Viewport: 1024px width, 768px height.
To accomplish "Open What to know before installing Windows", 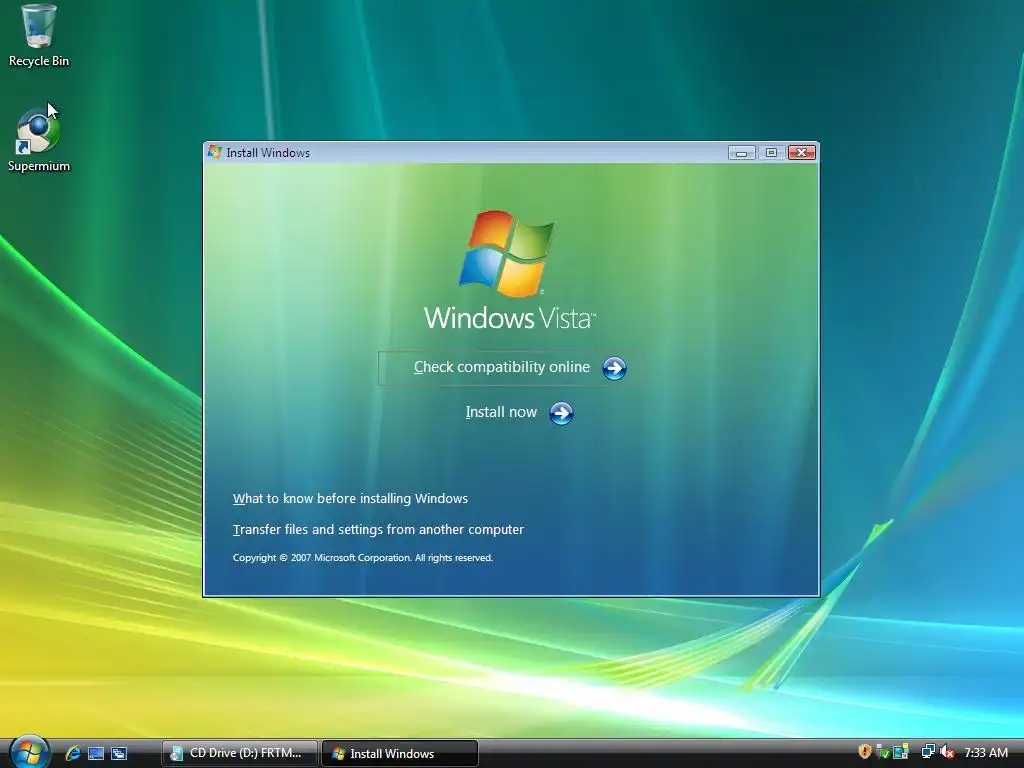I will 350,498.
